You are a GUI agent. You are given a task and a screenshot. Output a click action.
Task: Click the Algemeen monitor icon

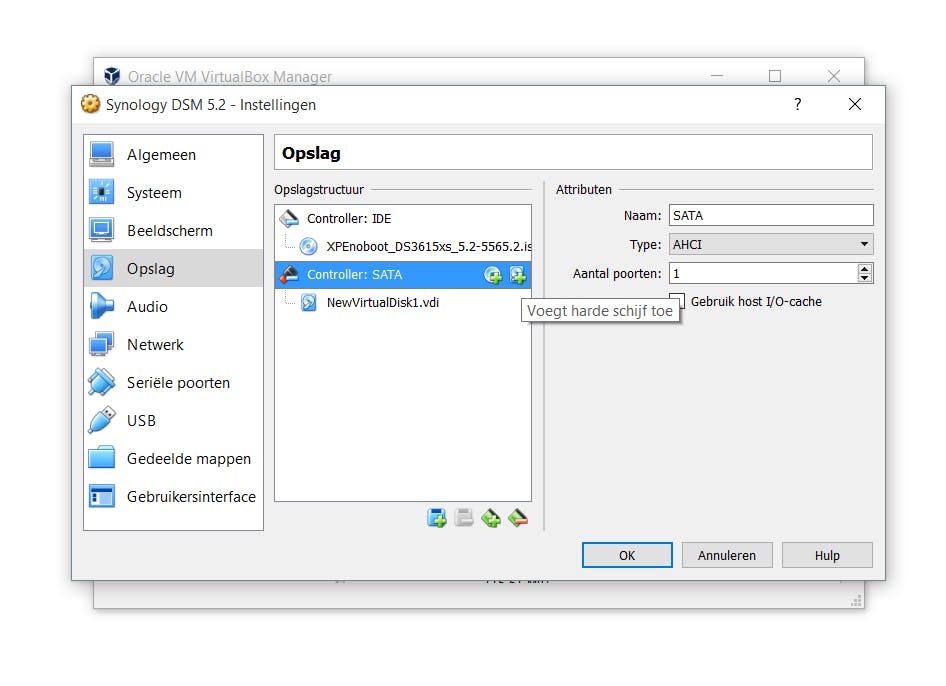click(x=101, y=154)
